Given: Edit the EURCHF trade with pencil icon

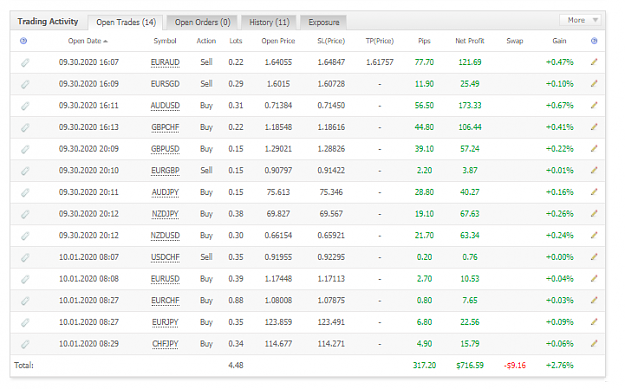Looking at the screenshot, I should point(594,300).
